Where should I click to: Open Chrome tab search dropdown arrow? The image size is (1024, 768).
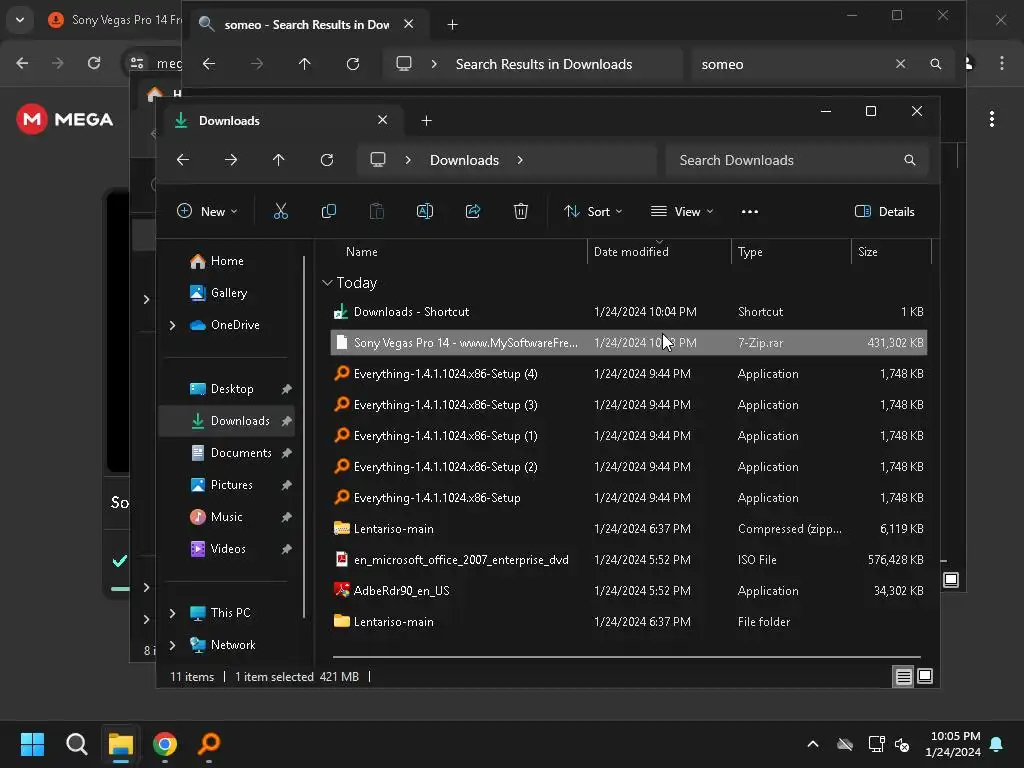pos(20,20)
